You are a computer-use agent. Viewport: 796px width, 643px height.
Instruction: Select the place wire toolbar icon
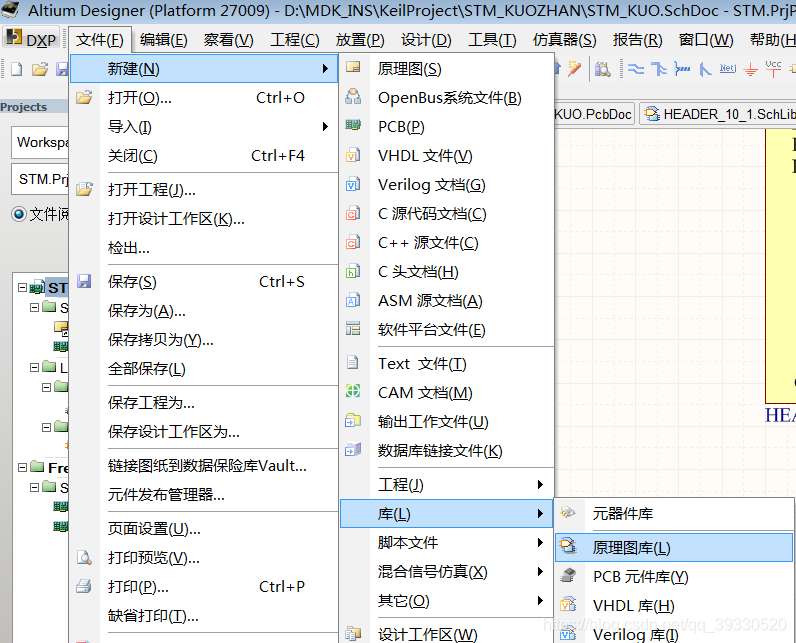636,69
